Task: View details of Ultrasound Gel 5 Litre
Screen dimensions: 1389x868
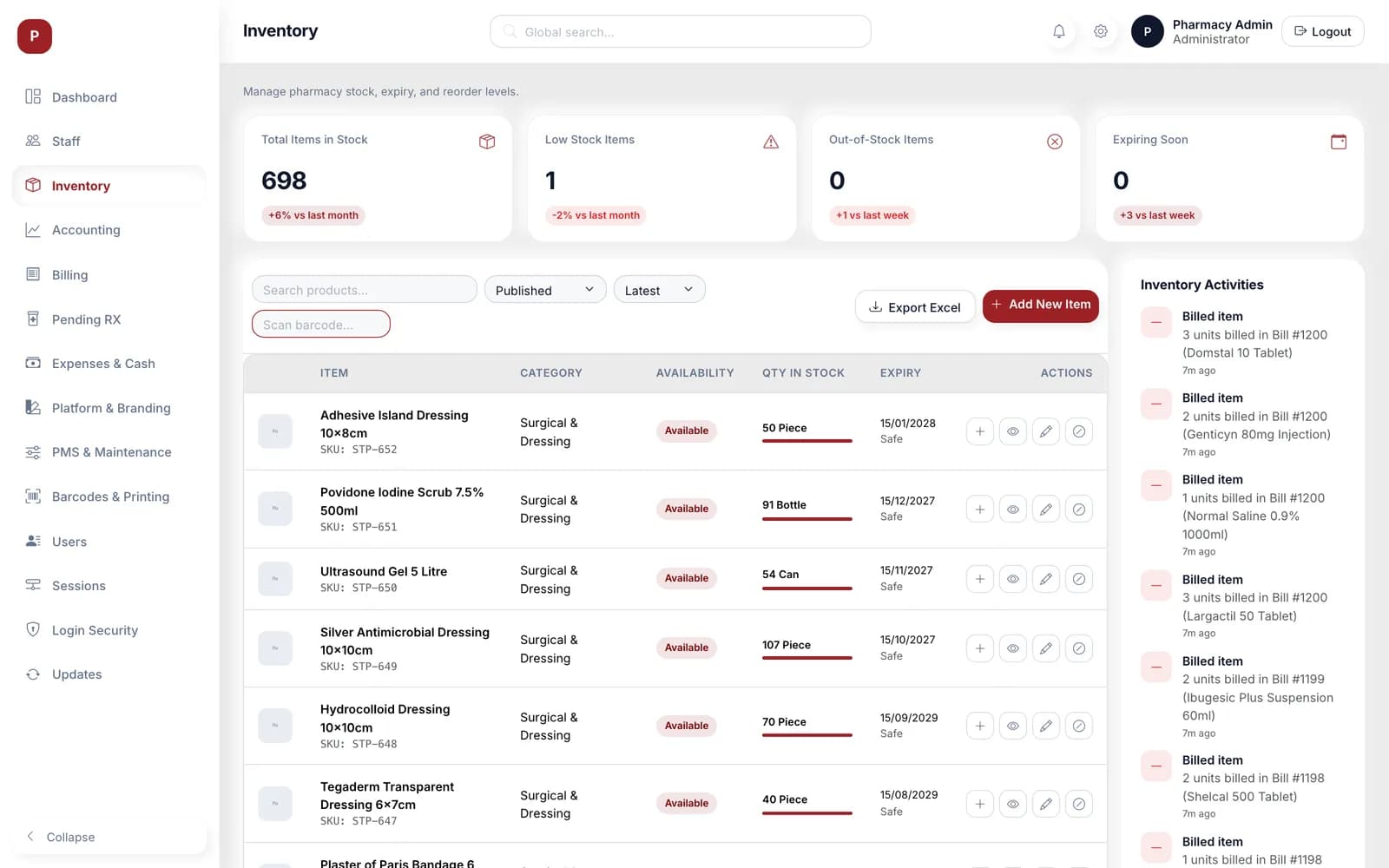Action: [1012, 579]
